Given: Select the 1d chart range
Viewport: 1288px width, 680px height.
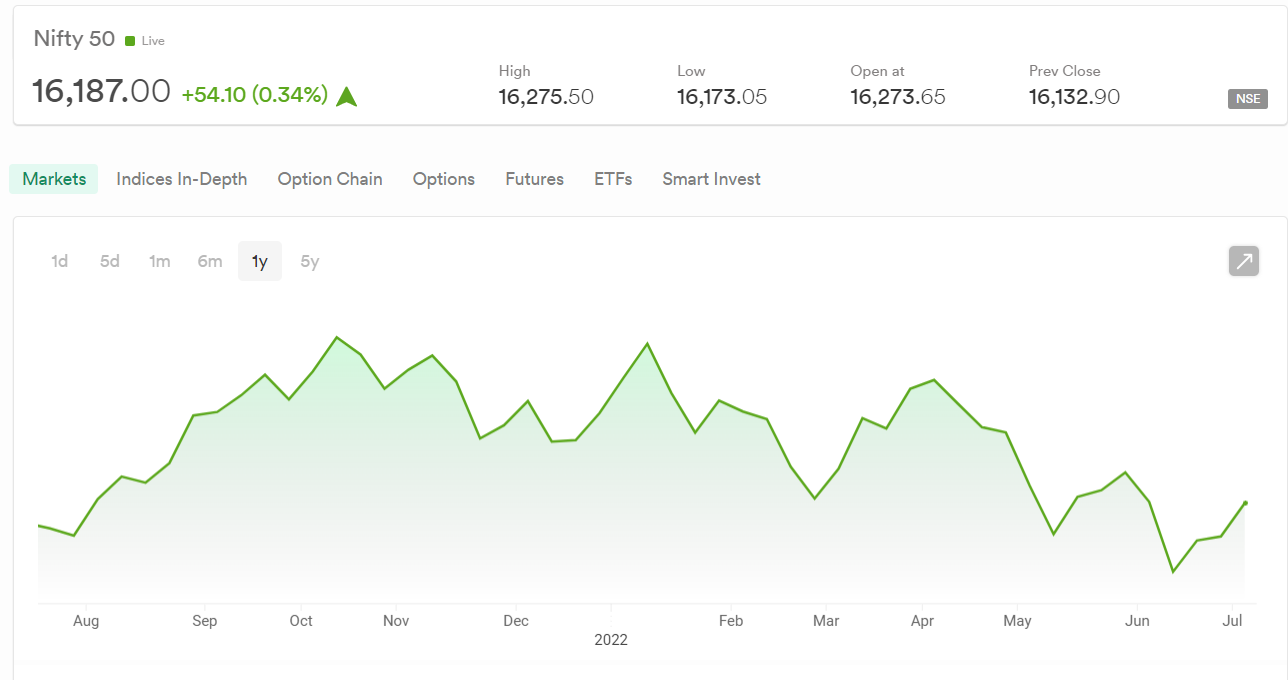Looking at the screenshot, I should coord(60,261).
